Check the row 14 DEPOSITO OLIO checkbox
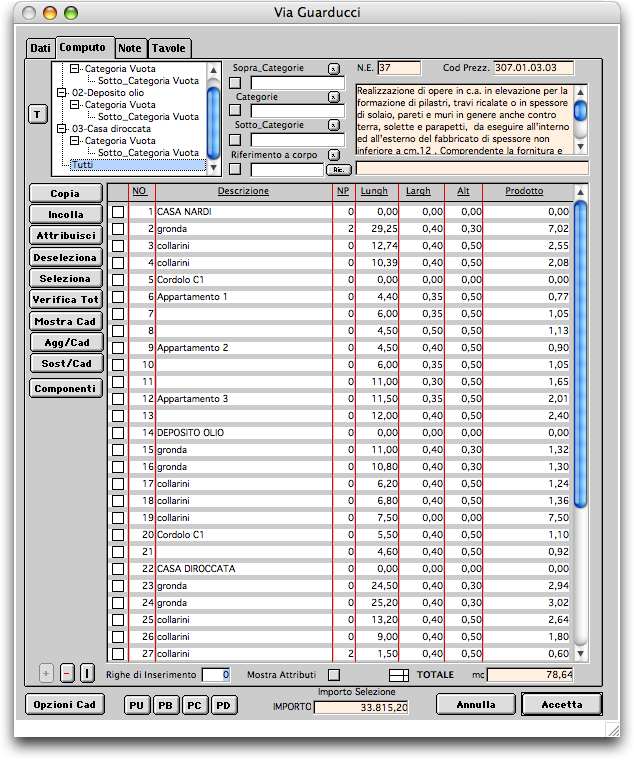The image size is (634, 760). (118, 433)
